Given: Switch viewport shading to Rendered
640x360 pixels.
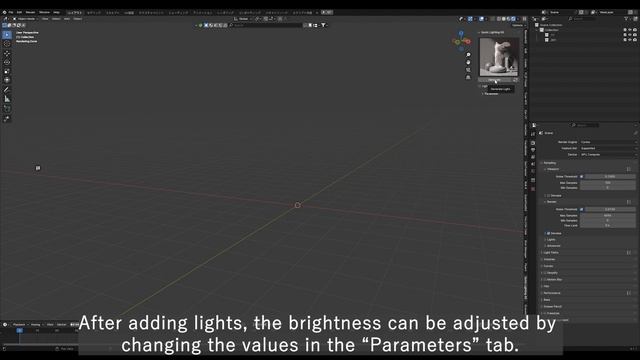Looking at the screenshot, I should tap(513, 19).
